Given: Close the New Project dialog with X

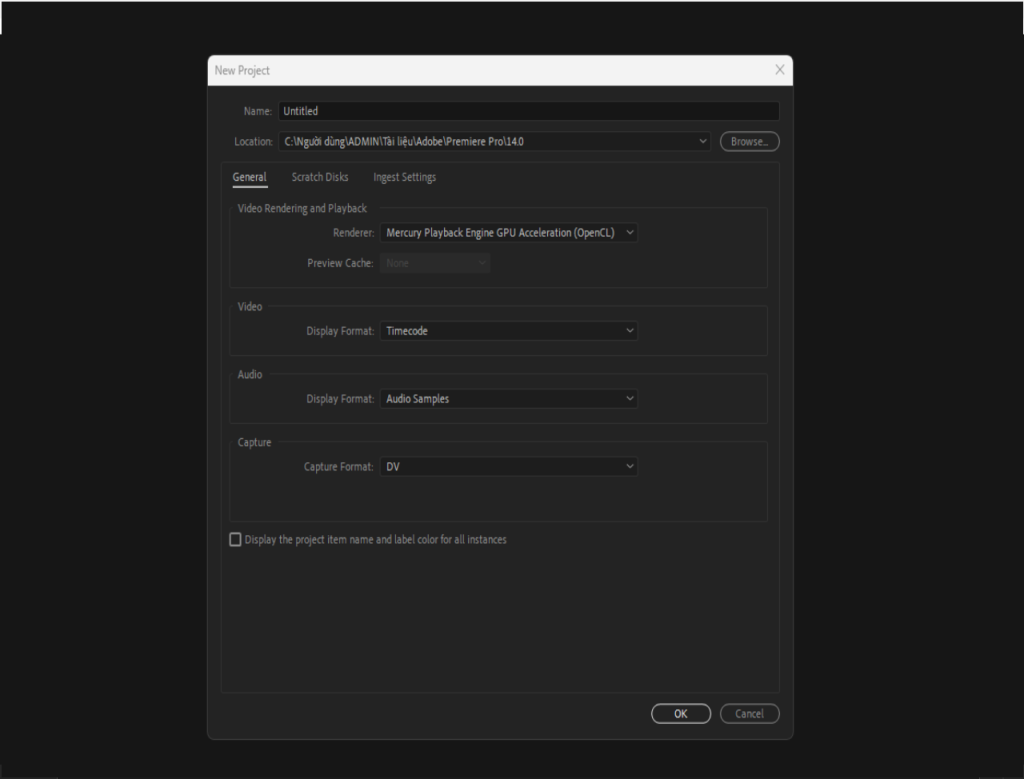Looking at the screenshot, I should pyautogui.click(x=780, y=70).
